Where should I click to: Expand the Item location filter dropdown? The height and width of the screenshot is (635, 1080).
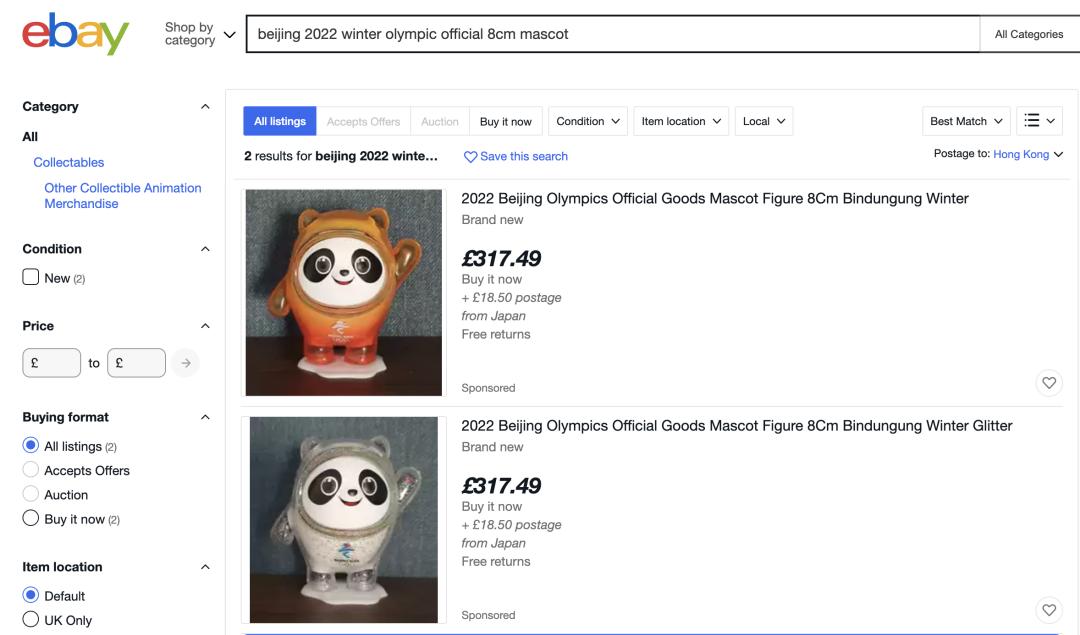point(681,121)
